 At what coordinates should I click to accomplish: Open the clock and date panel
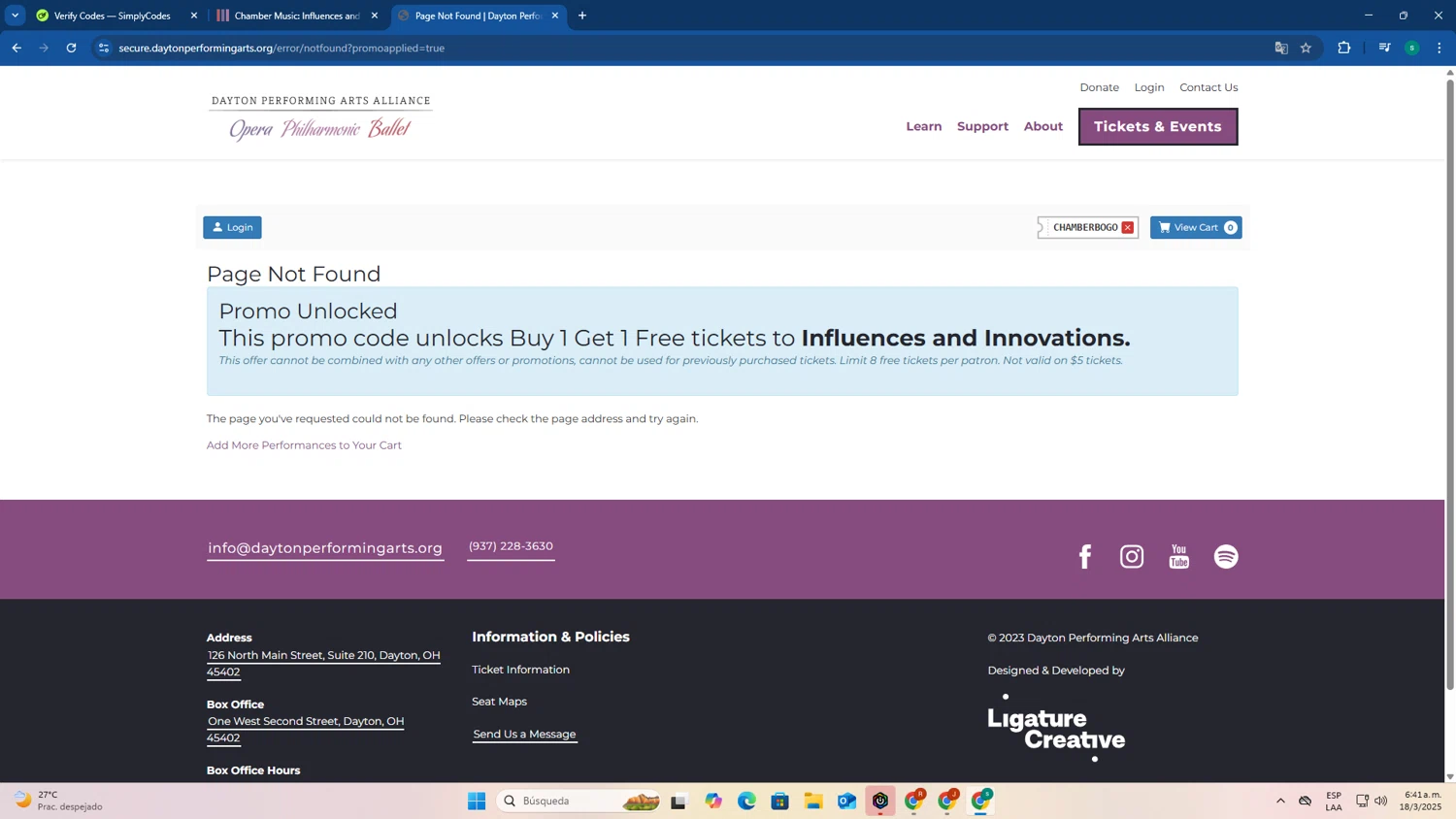[1422, 801]
